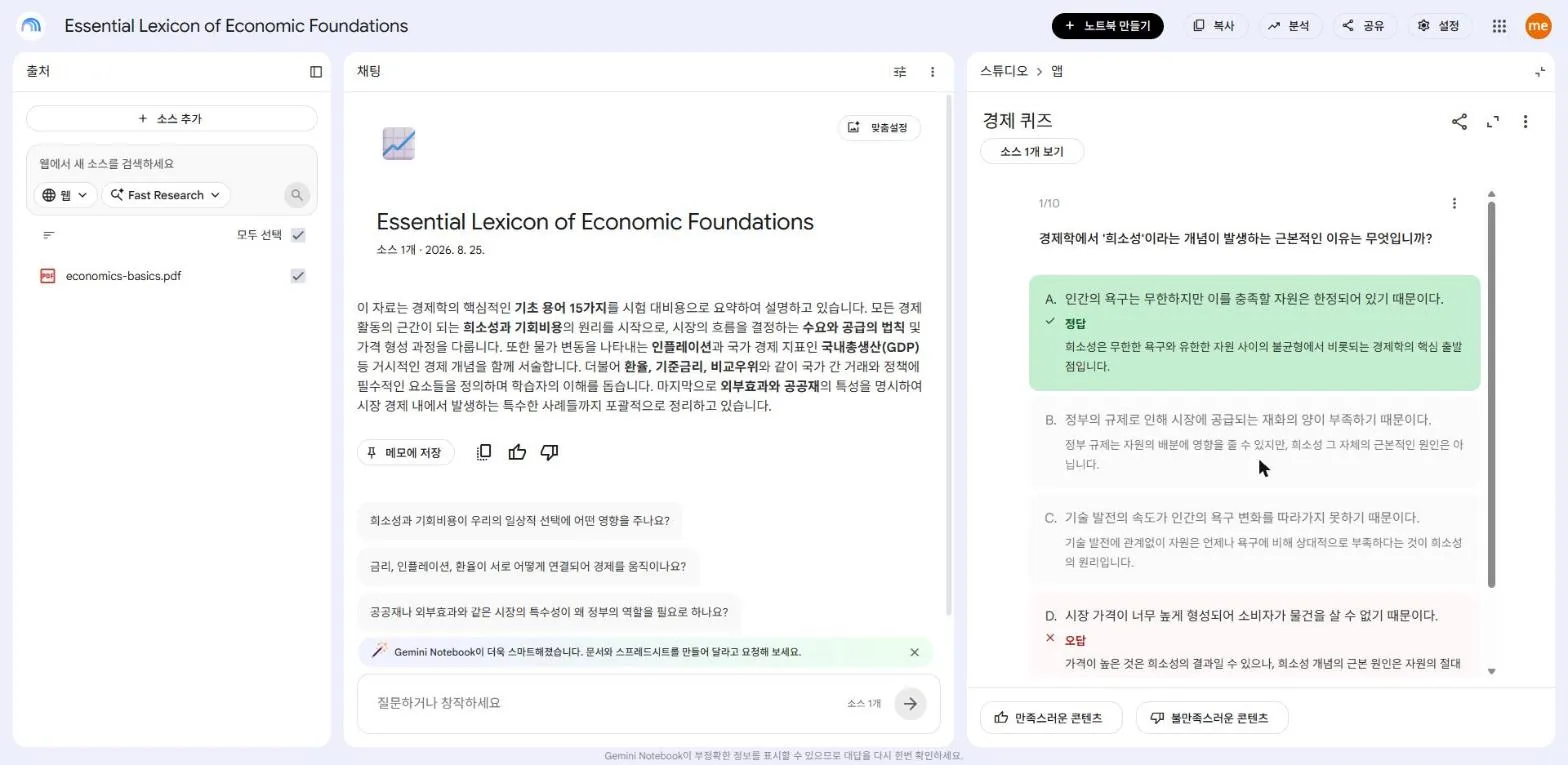Select the economics-basics.pdf source row
The height and width of the screenshot is (765, 1568).
pos(171,276)
